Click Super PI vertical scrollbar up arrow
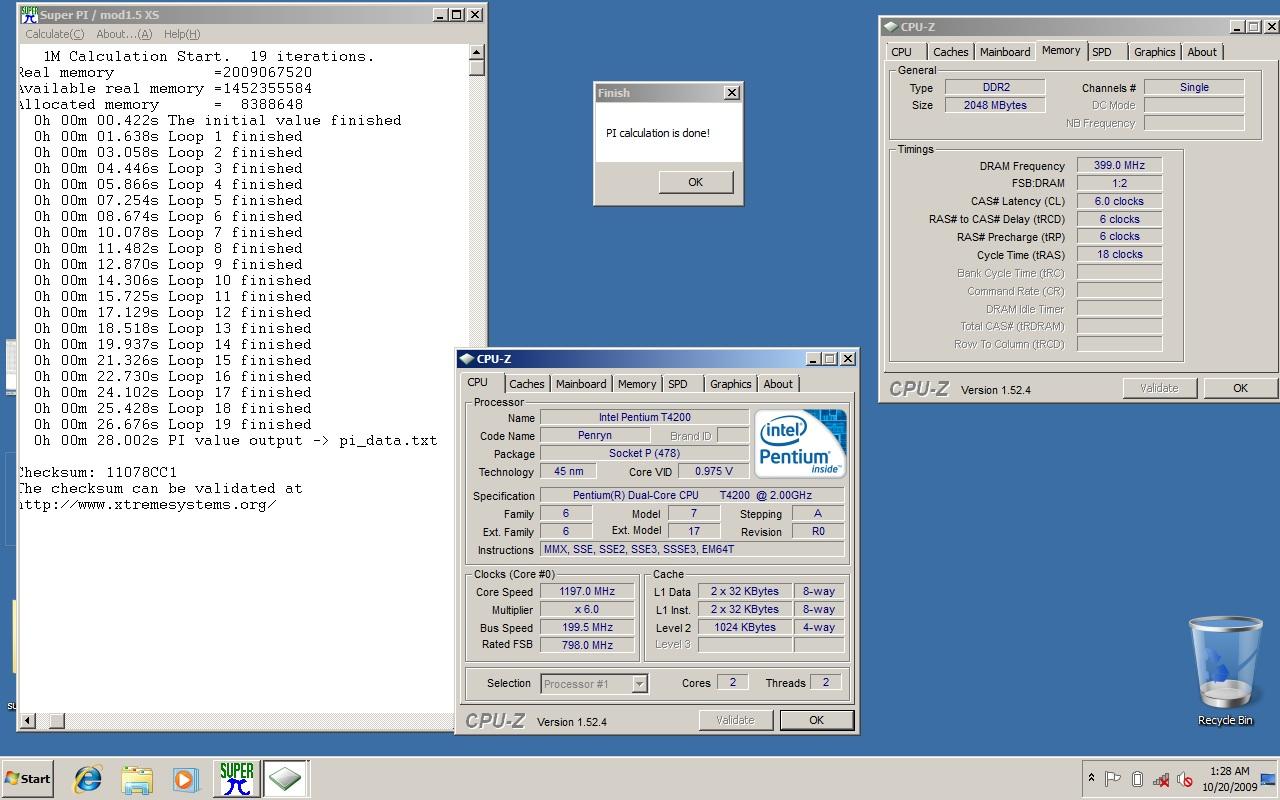 477,52
